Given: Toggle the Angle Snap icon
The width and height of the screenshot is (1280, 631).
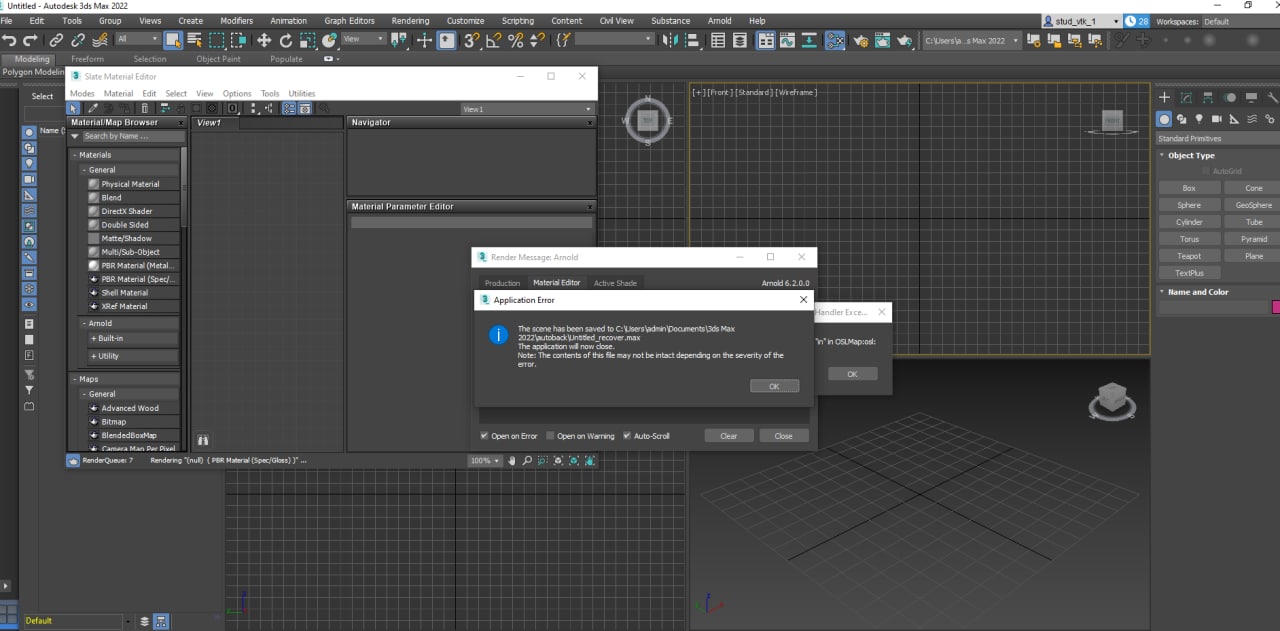Looking at the screenshot, I should coord(494,40).
